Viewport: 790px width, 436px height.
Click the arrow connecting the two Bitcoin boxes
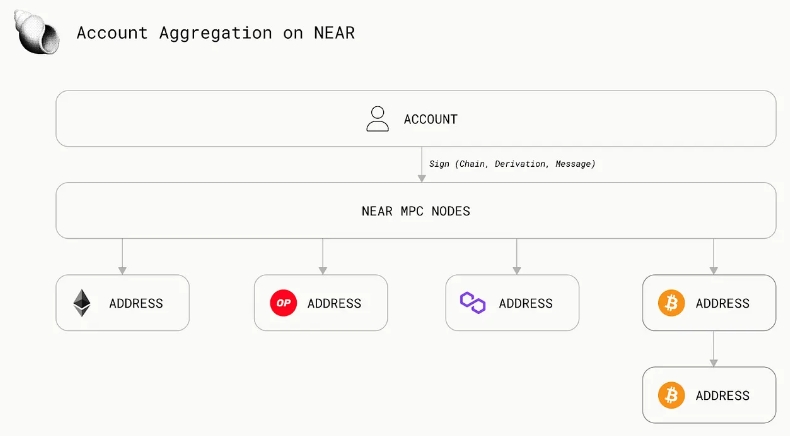pos(713,349)
